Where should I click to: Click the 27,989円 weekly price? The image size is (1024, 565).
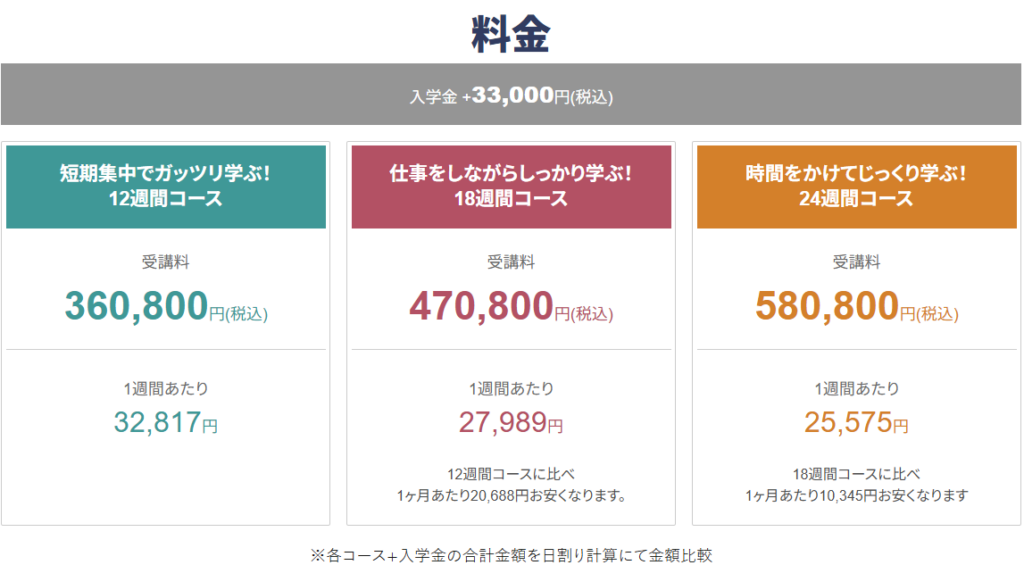tap(511, 423)
